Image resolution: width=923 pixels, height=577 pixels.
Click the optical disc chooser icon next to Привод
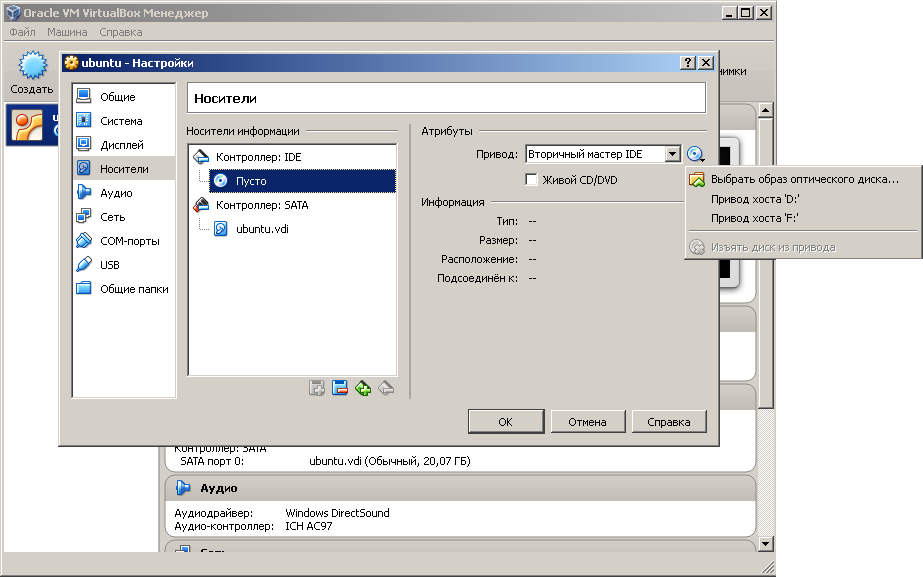[696, 154]
